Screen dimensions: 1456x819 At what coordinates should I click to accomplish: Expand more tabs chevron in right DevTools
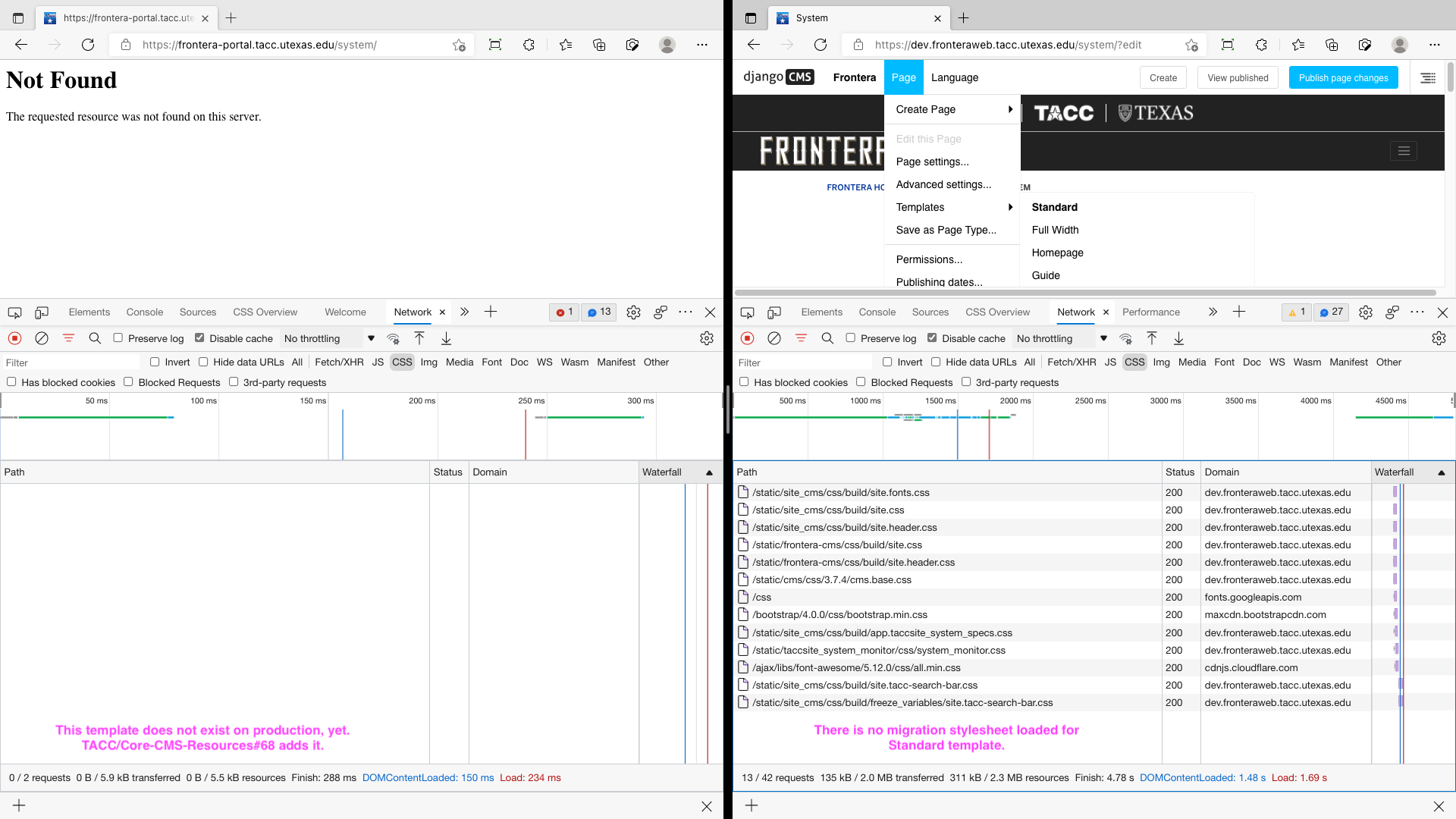point(1213,312)
